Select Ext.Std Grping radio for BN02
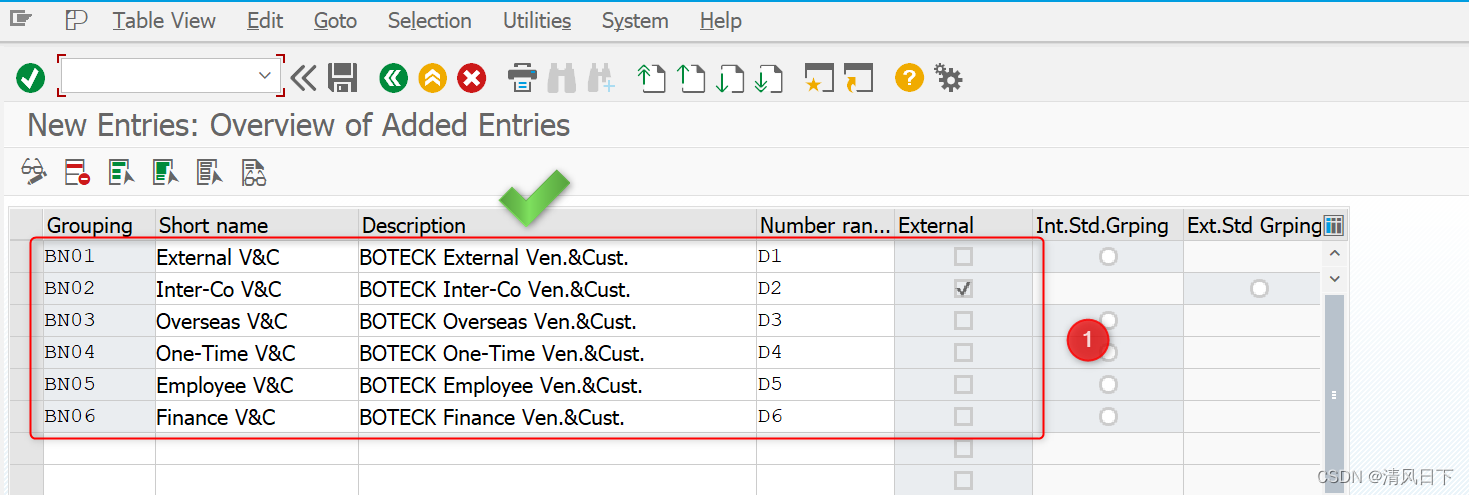1469x495 pixels. 1259,289
